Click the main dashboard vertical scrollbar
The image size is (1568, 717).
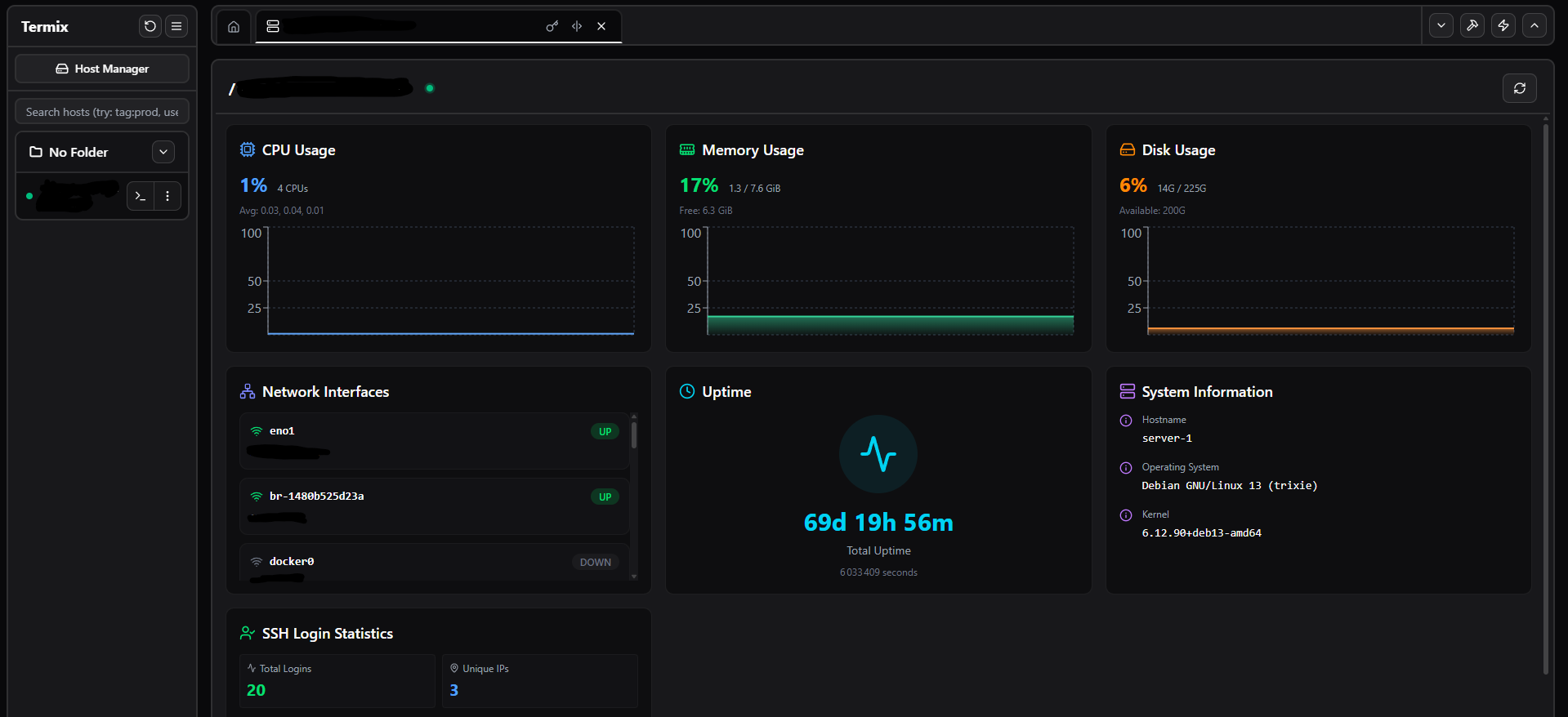coord(1545,398)
